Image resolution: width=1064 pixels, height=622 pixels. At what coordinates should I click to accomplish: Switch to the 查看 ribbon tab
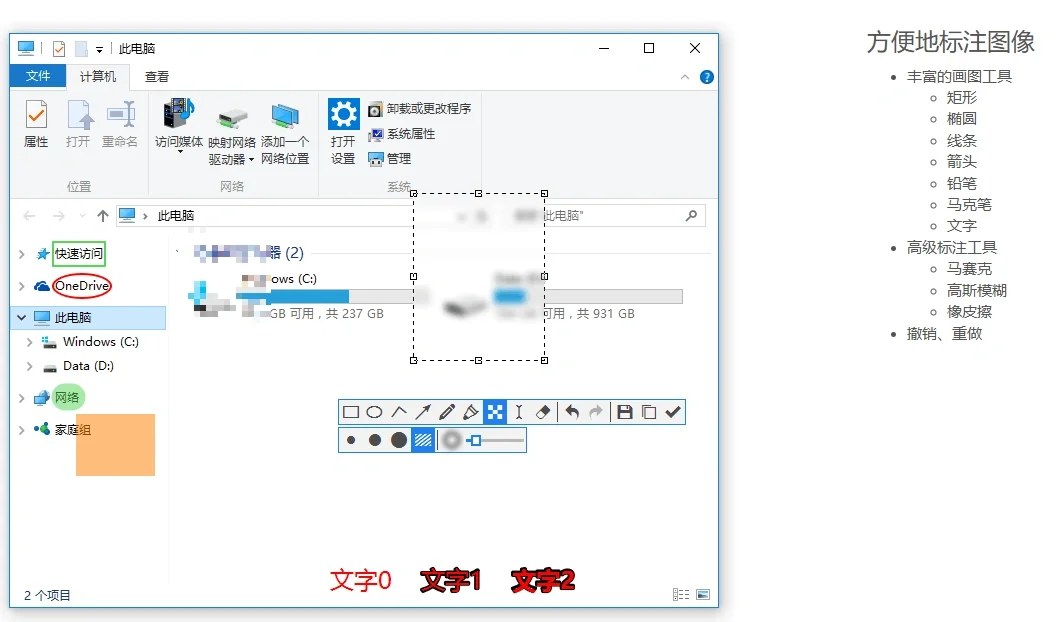coord(155,75)
